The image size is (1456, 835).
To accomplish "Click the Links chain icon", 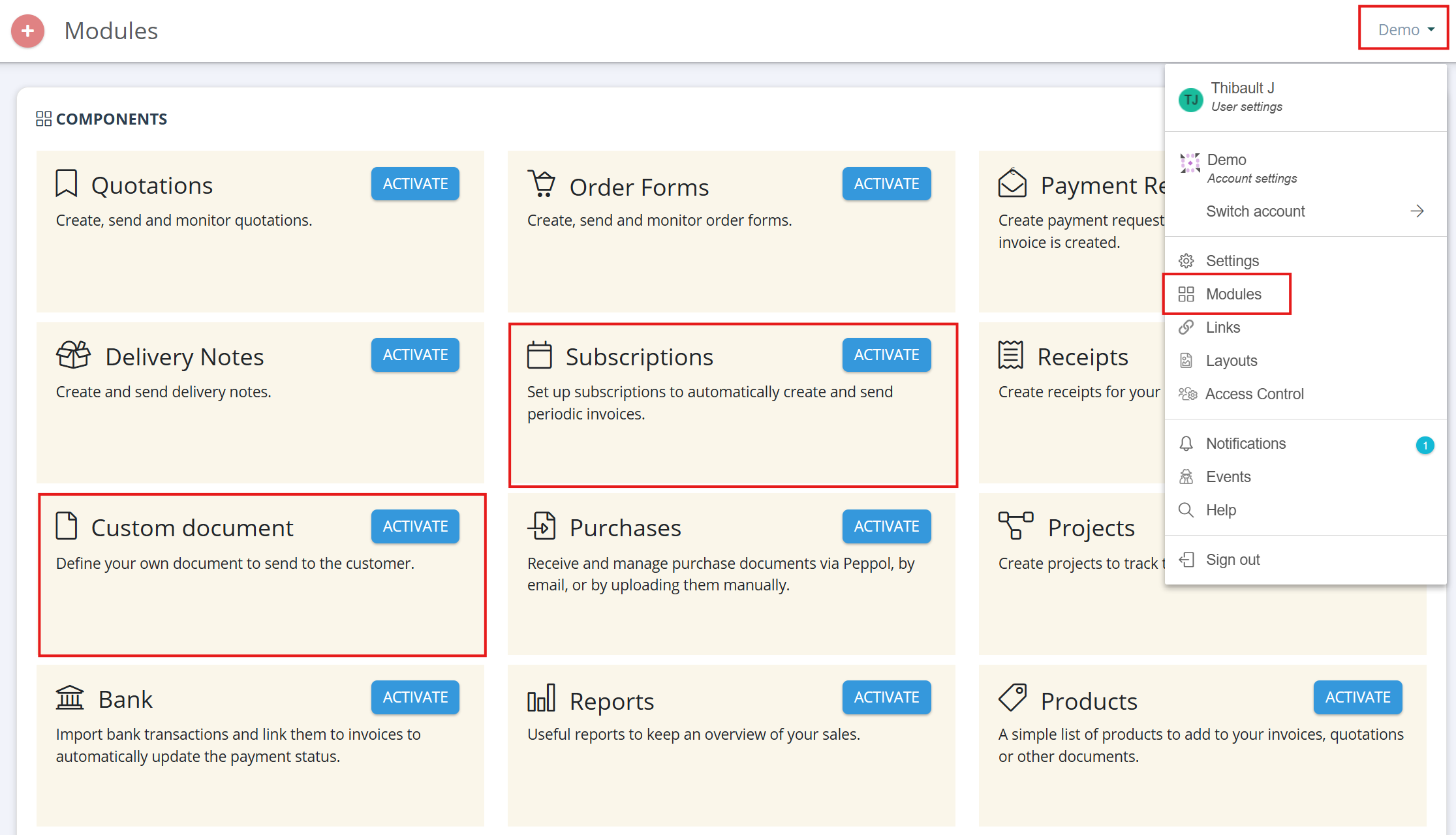I will (x=1186, y=327).
